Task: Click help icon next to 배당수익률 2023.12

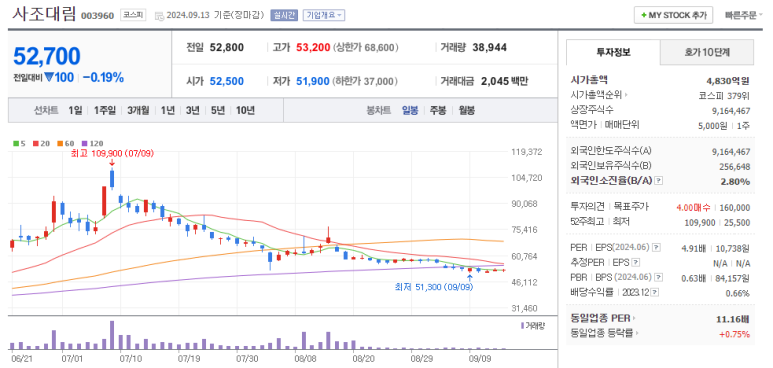Action: [655, 293]
